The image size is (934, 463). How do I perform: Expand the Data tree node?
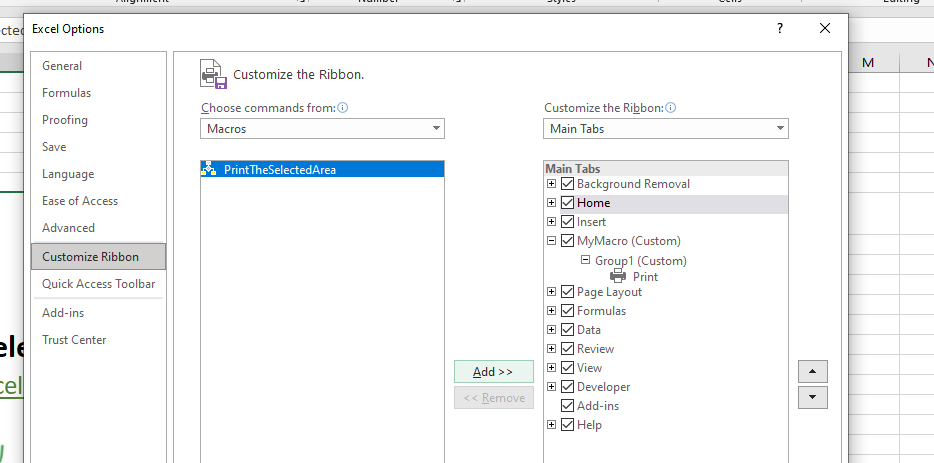pyautogui.click(x=552, y=330)
